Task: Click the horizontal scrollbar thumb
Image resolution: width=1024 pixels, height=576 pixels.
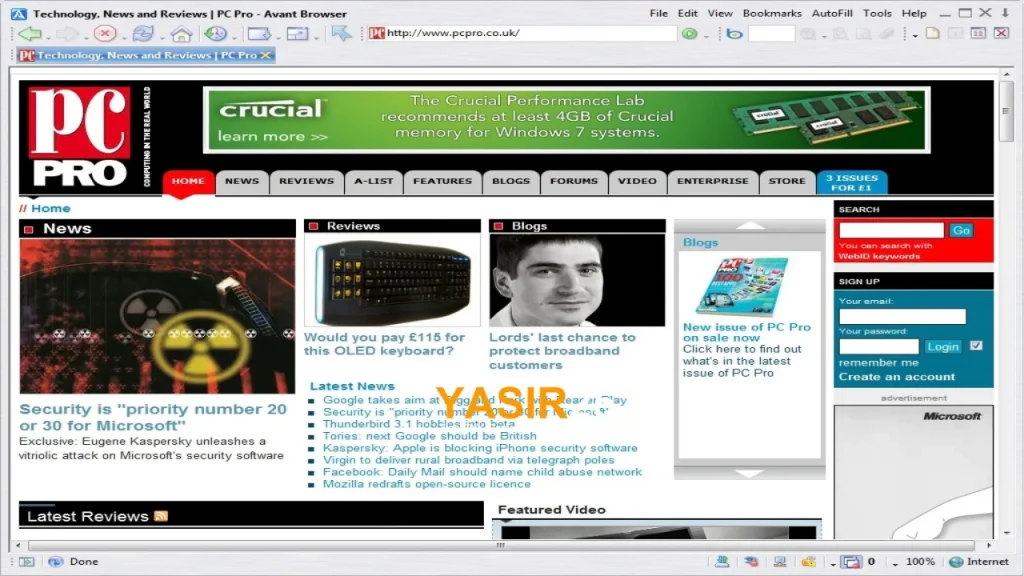Action: point(501,545)
